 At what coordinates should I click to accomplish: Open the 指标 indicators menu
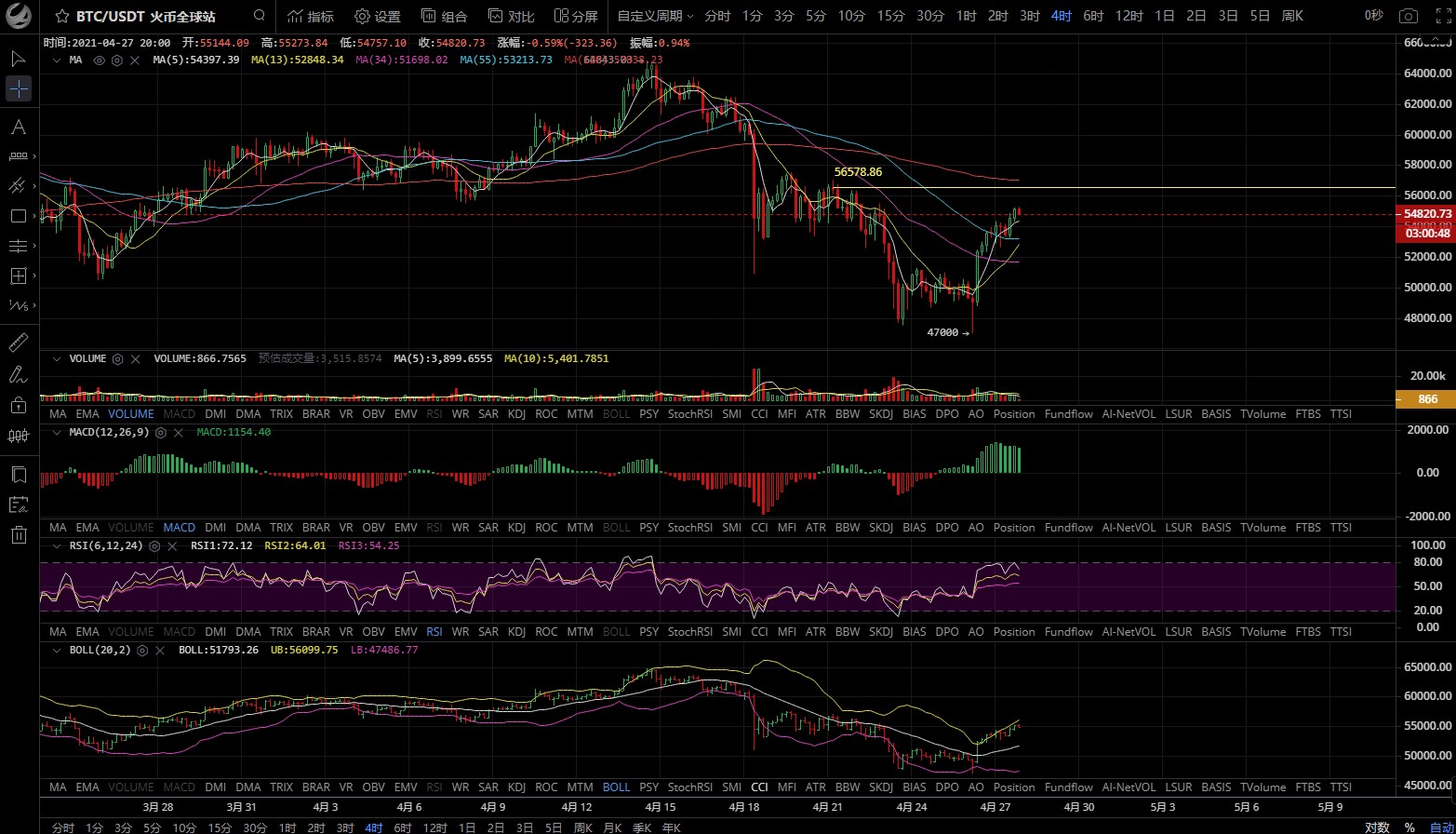[311, 16]
